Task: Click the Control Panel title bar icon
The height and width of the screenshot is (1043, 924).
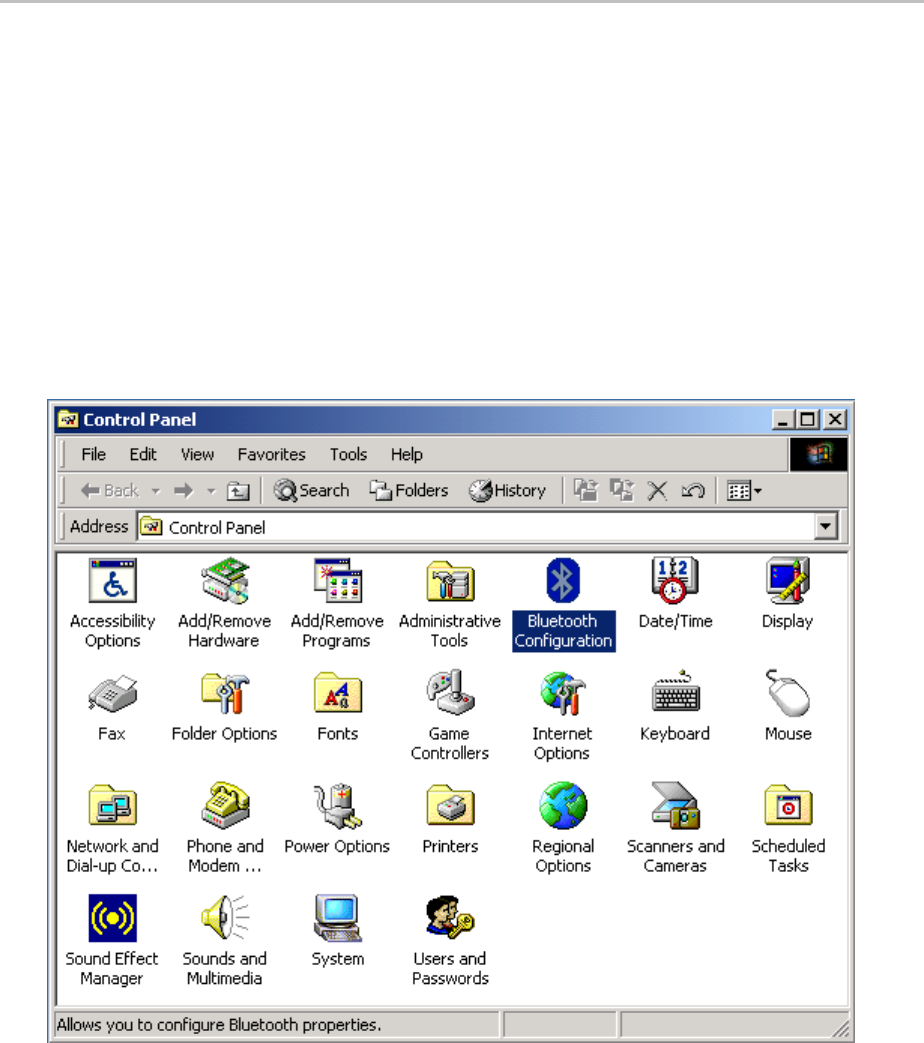Action: pos(68,420)
